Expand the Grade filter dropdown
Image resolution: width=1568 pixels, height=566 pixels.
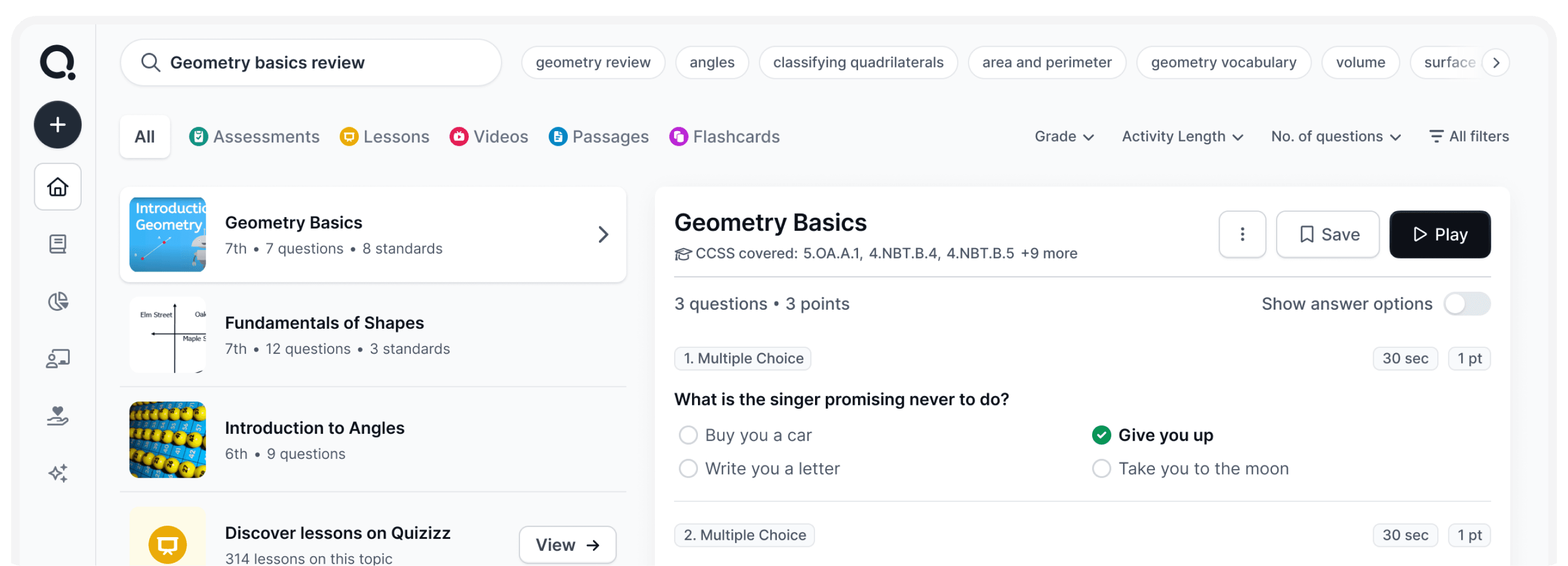coord(1064,136)
